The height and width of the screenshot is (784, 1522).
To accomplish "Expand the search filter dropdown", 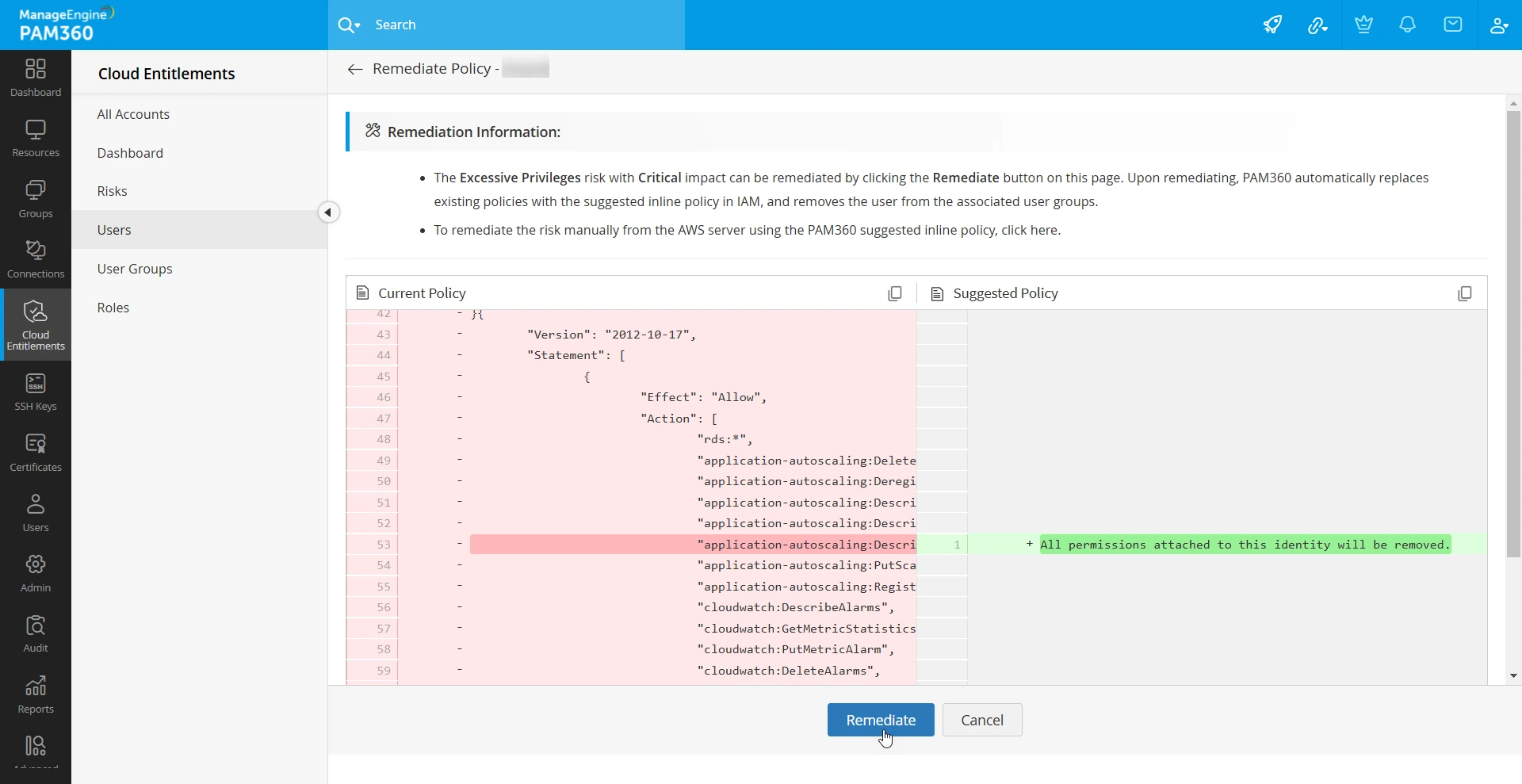I will tap(349, 25).
